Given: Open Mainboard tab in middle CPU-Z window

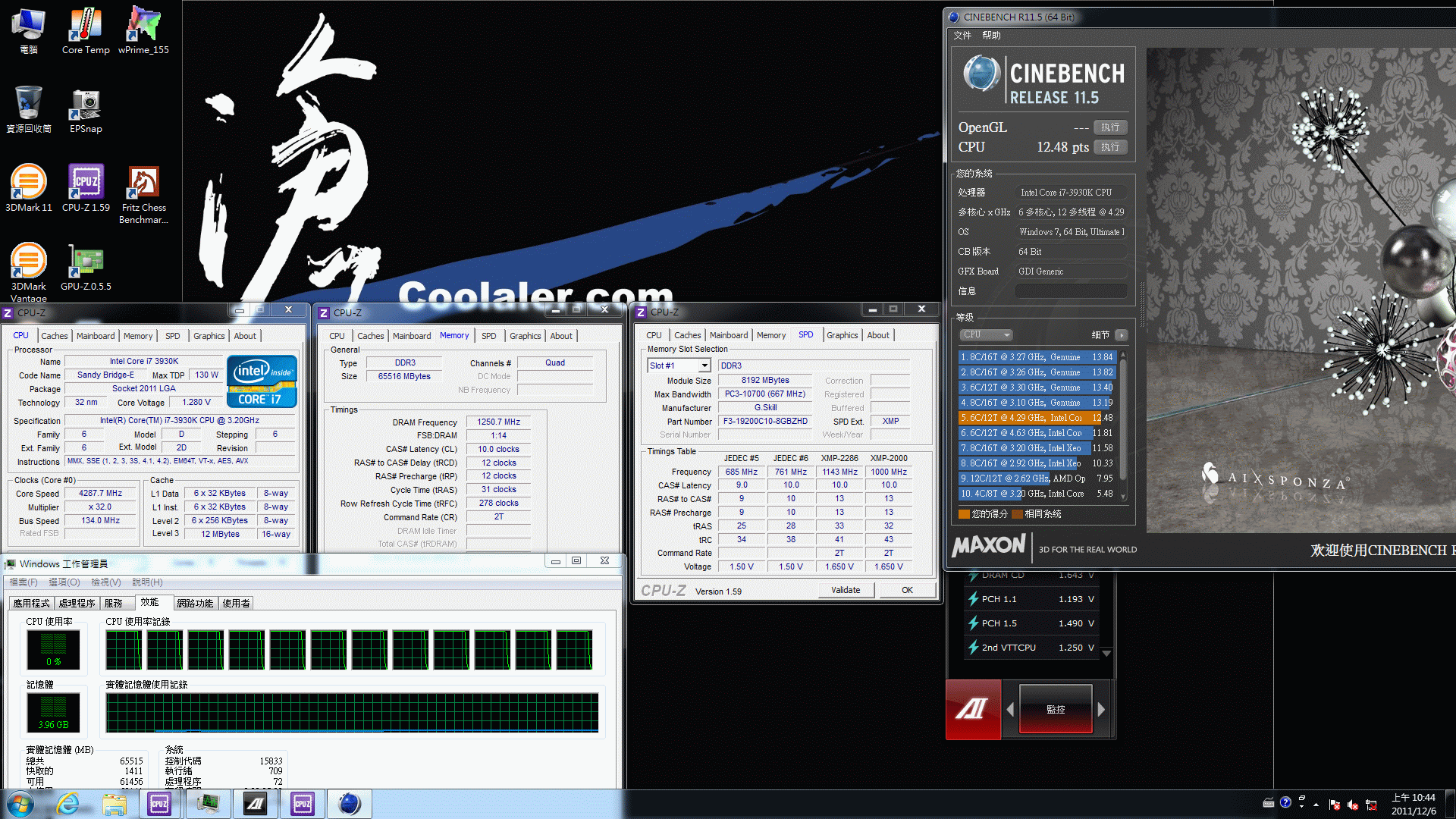Looking at the screenshot, I should point(412,336).
